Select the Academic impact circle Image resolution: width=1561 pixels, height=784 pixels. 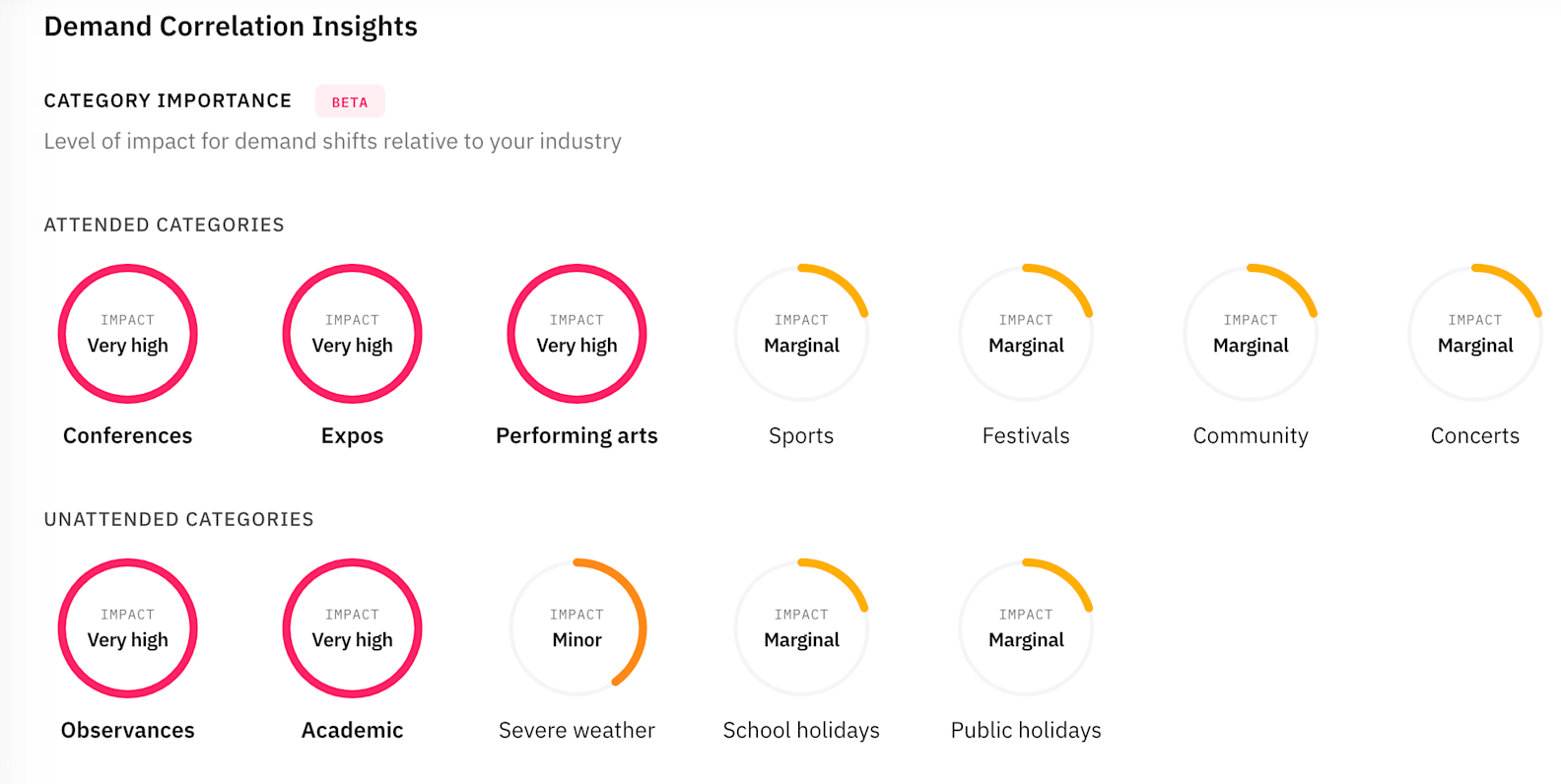(x=352, y=628)
